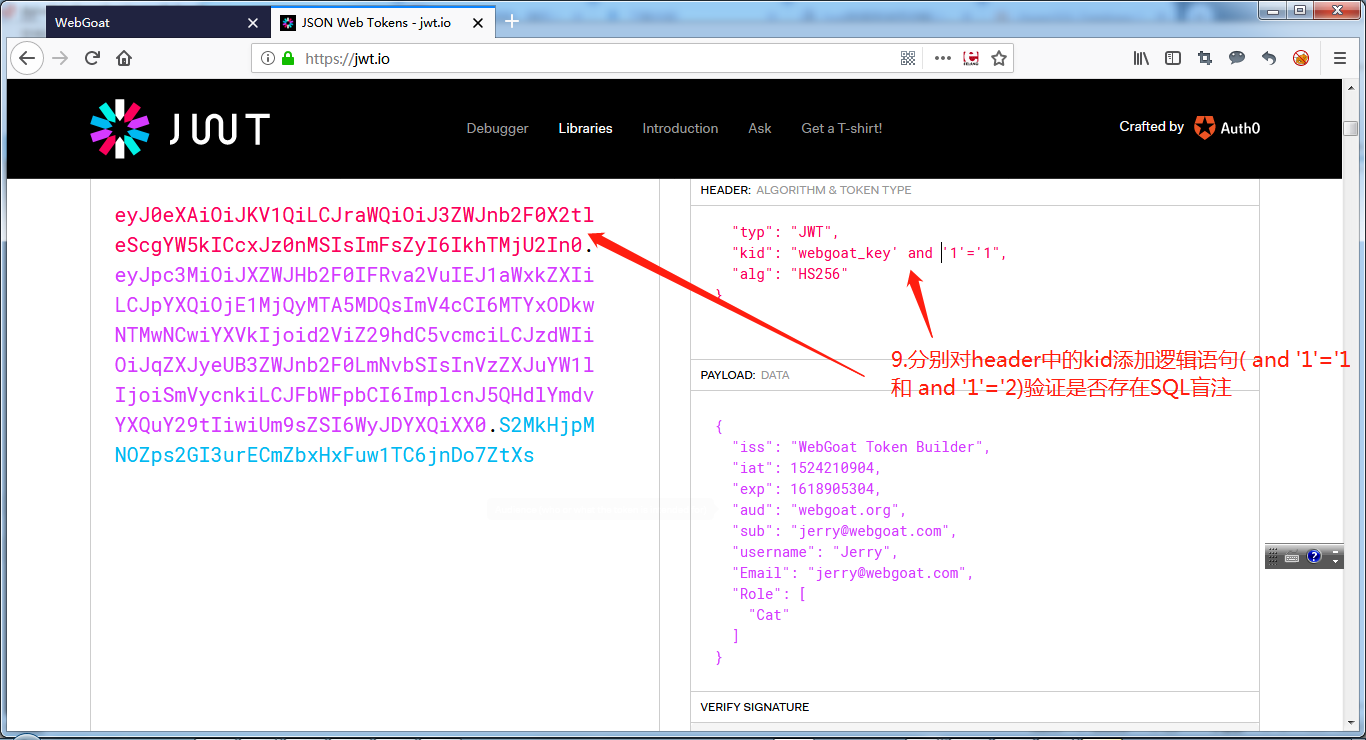Click the Crafted by text link
This screenshot has width=1366, height=740.
1151,126
